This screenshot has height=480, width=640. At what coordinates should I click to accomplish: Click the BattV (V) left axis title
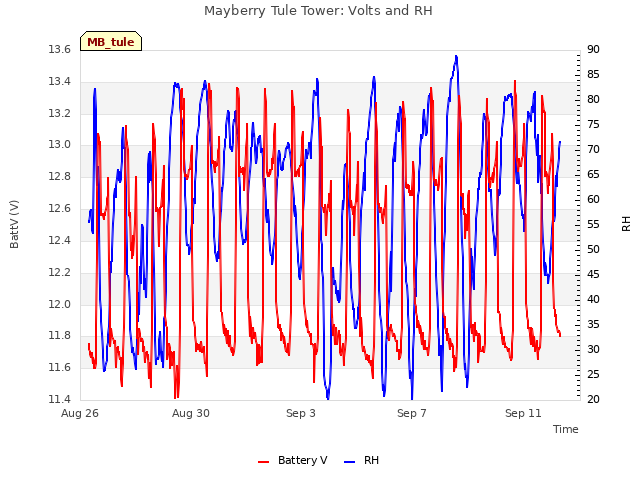[14, 224]
